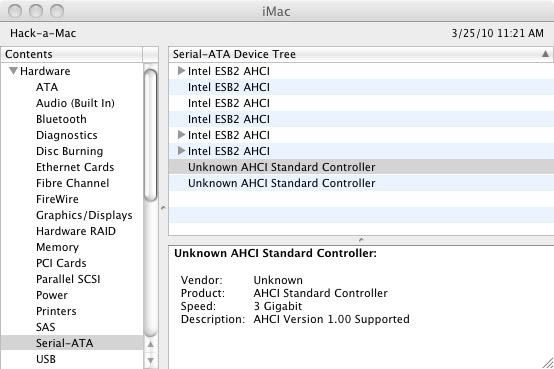Click the sidebar scroll up arrow
This screenshot has width=554, height=369.
151,344
